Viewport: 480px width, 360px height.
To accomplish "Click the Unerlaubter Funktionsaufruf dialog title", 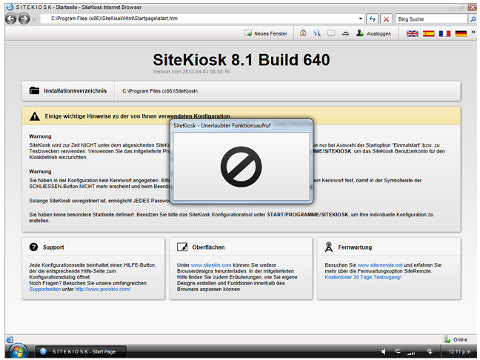I will [x=222, y=126].
